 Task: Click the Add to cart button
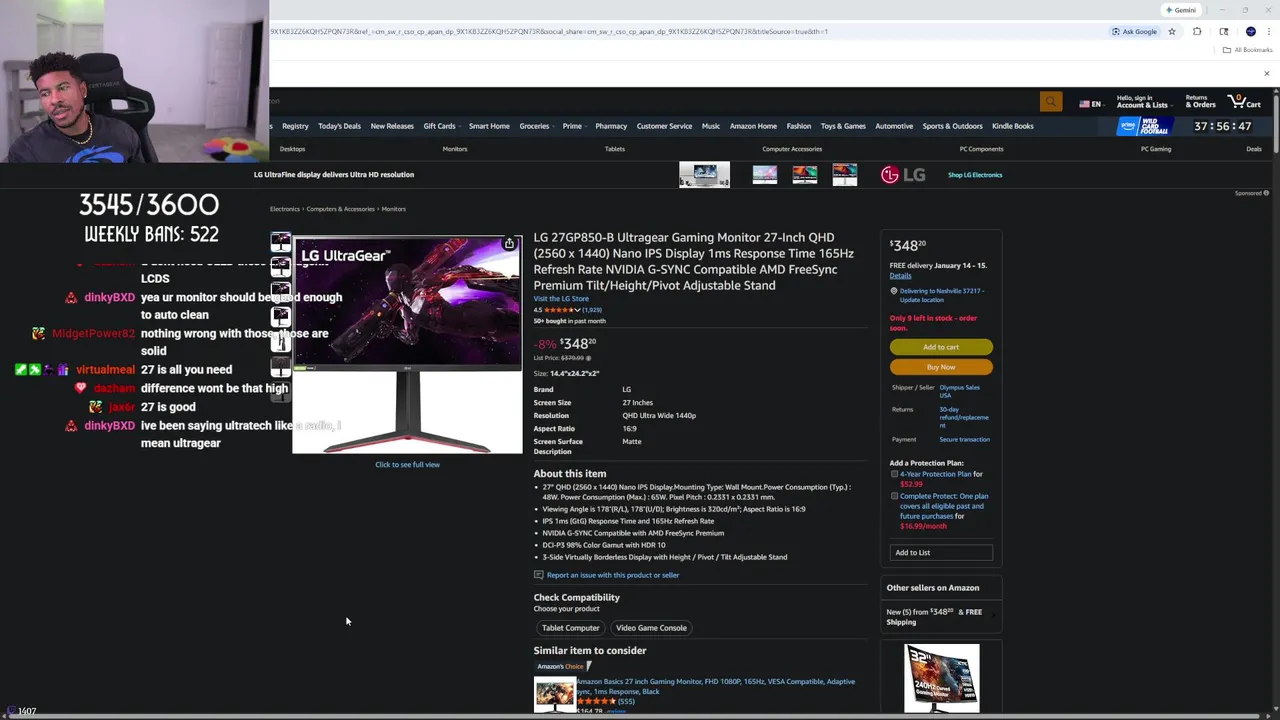click(941, 347)
